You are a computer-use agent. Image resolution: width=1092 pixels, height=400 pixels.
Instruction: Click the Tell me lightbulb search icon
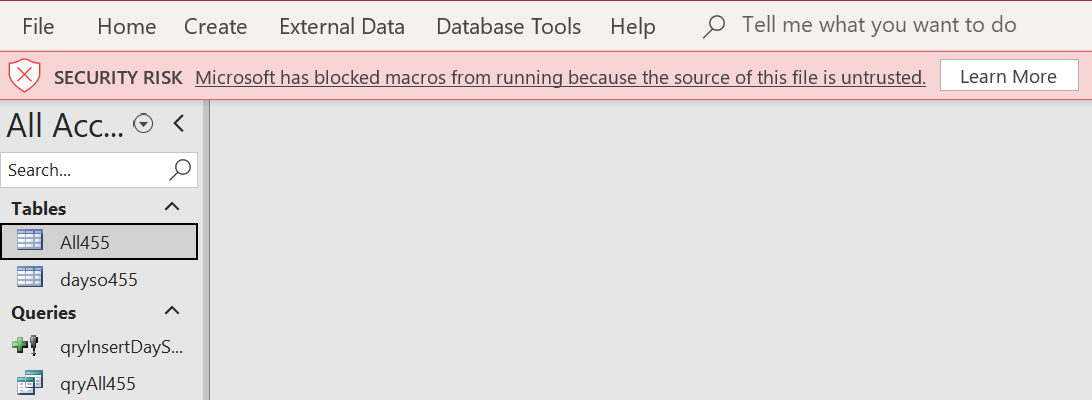tap(714, 27)
